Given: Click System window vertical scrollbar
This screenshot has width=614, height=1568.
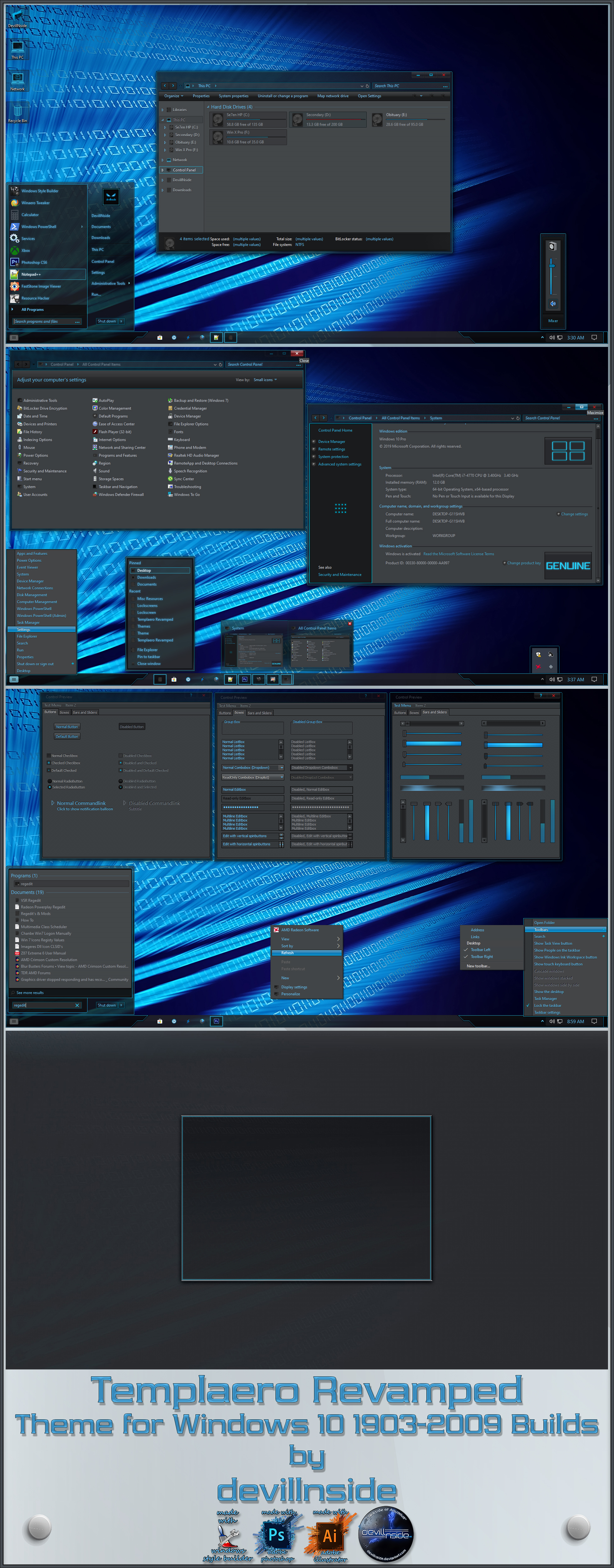Looking at the screenshot, I should (x=598, y=503).
